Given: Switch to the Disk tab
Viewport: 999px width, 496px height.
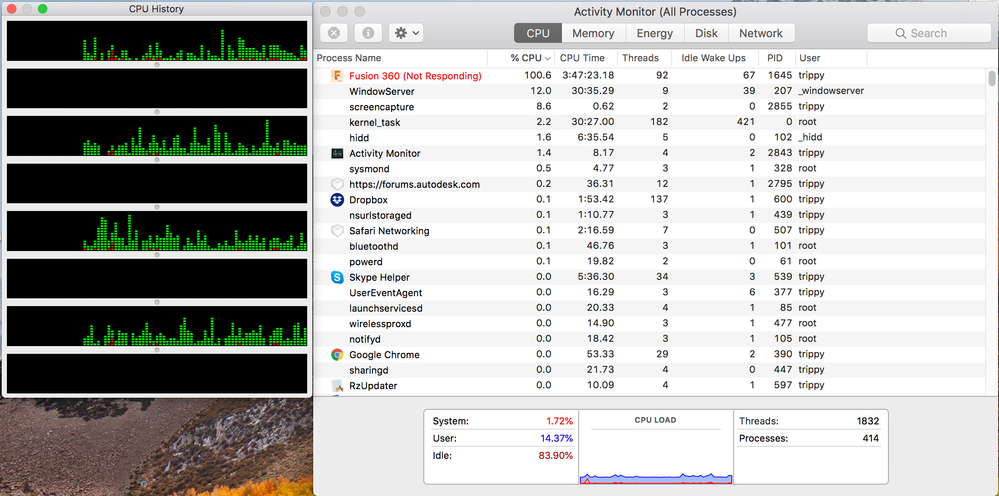Looking at the screenshot, I should click(706, 33).
